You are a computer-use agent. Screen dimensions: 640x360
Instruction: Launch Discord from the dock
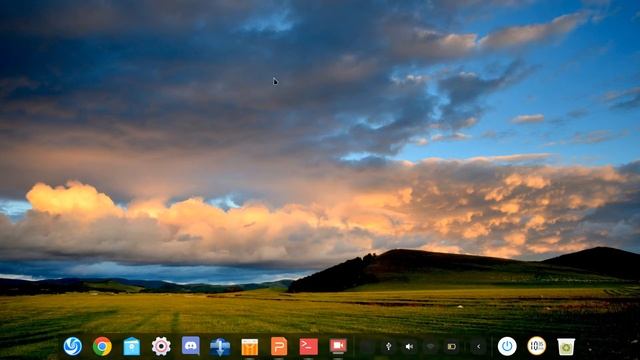point(191,346)
